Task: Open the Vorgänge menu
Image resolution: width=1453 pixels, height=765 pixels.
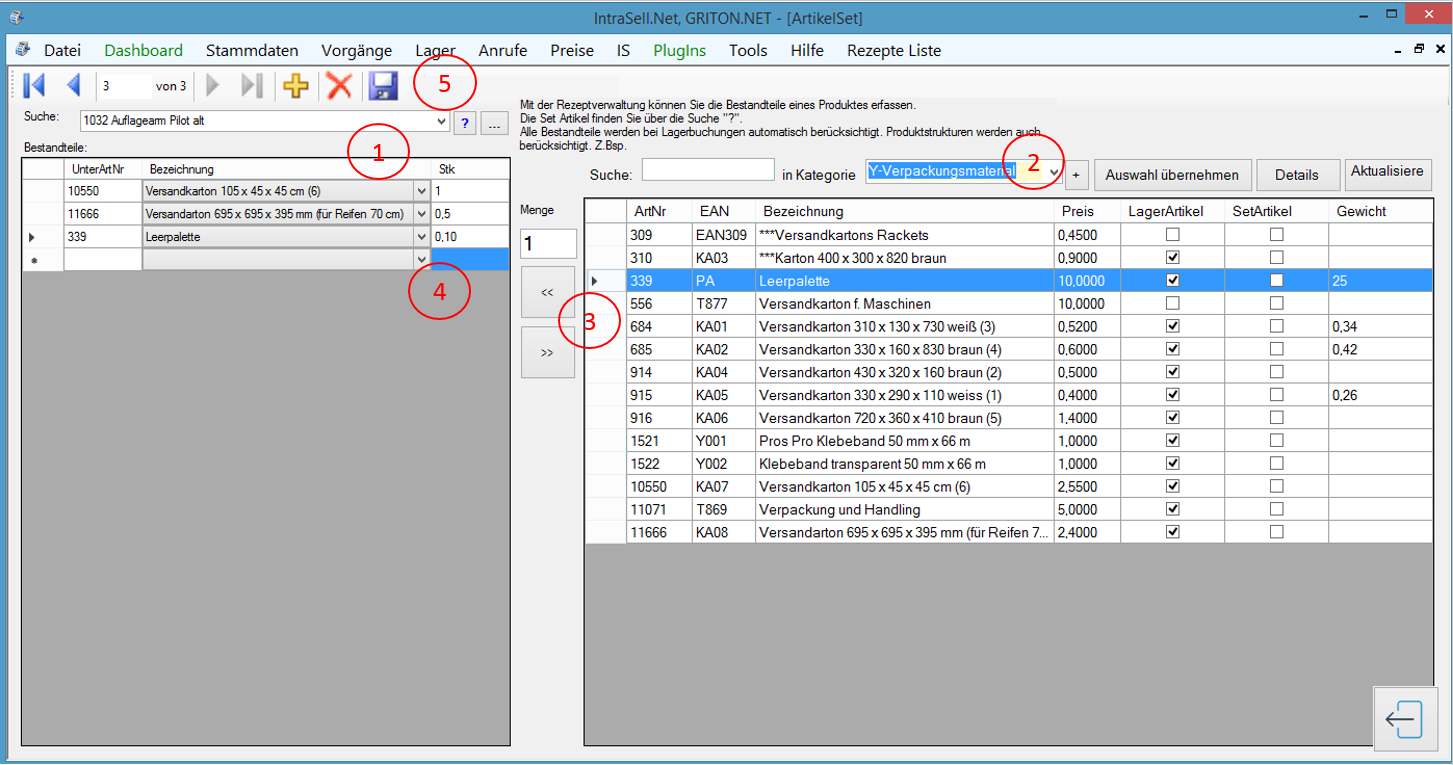Action: pyautogui.click(x=357, y=50)
